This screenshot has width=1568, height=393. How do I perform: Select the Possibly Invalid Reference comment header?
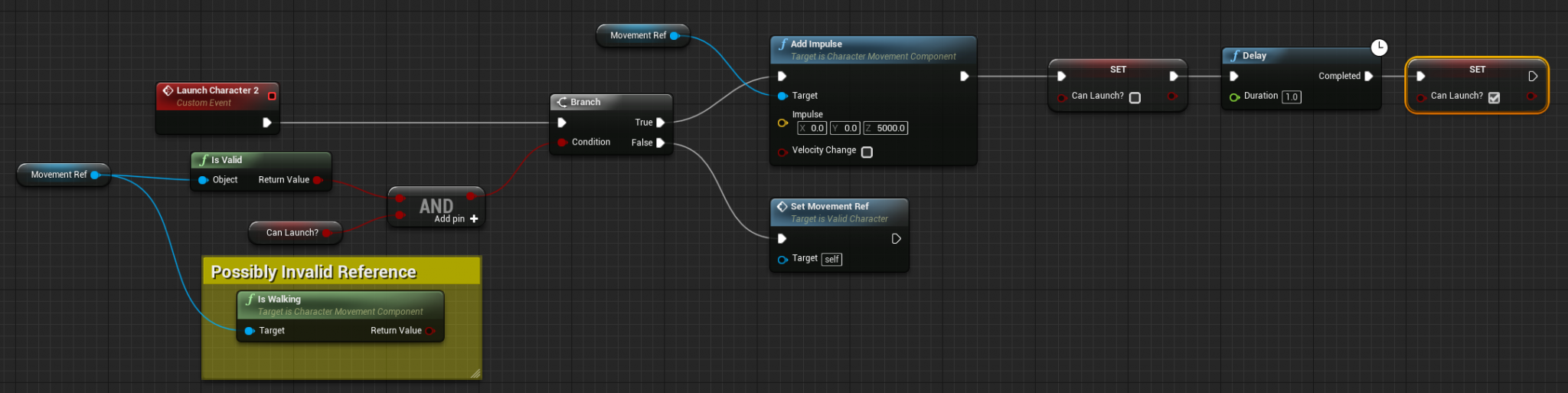(x=341, y=271)
